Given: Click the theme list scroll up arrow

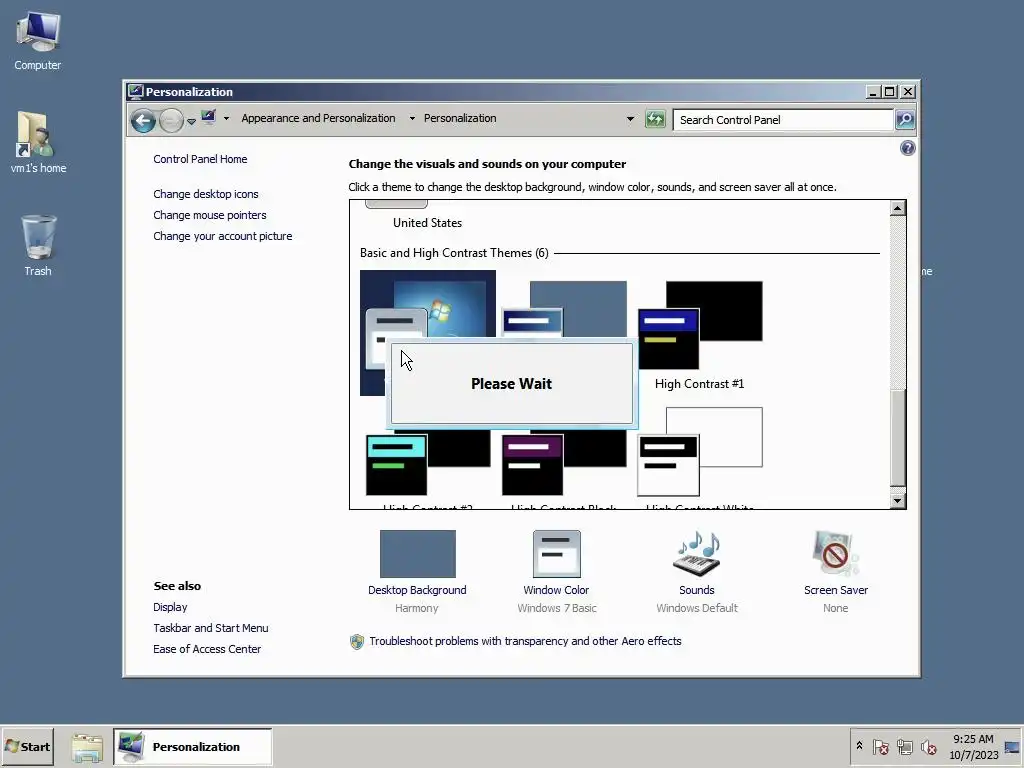Looking at the screenshot, I should (x=897, y=208).
